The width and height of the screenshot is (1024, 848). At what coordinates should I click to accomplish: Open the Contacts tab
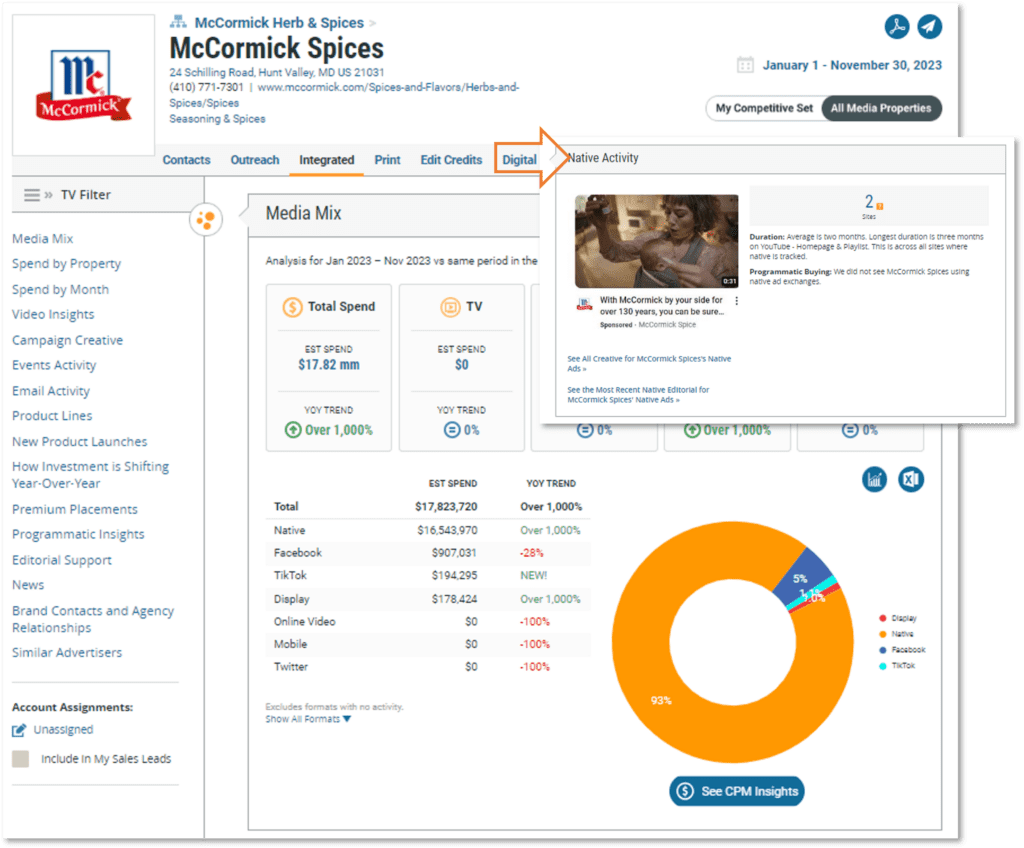click(186, 160)
